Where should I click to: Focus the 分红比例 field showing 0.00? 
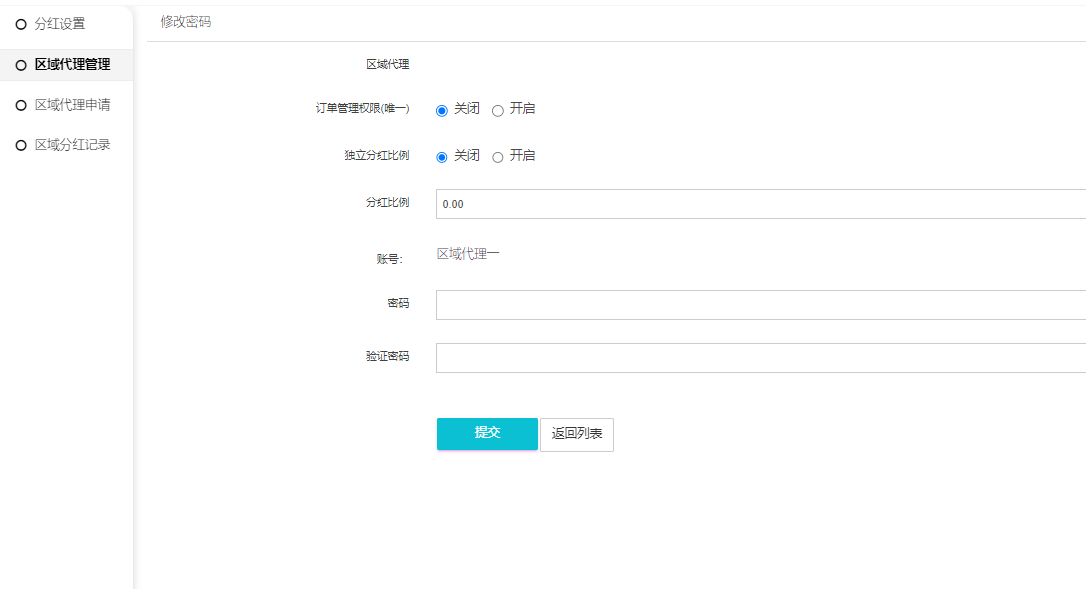click(760, 204)
